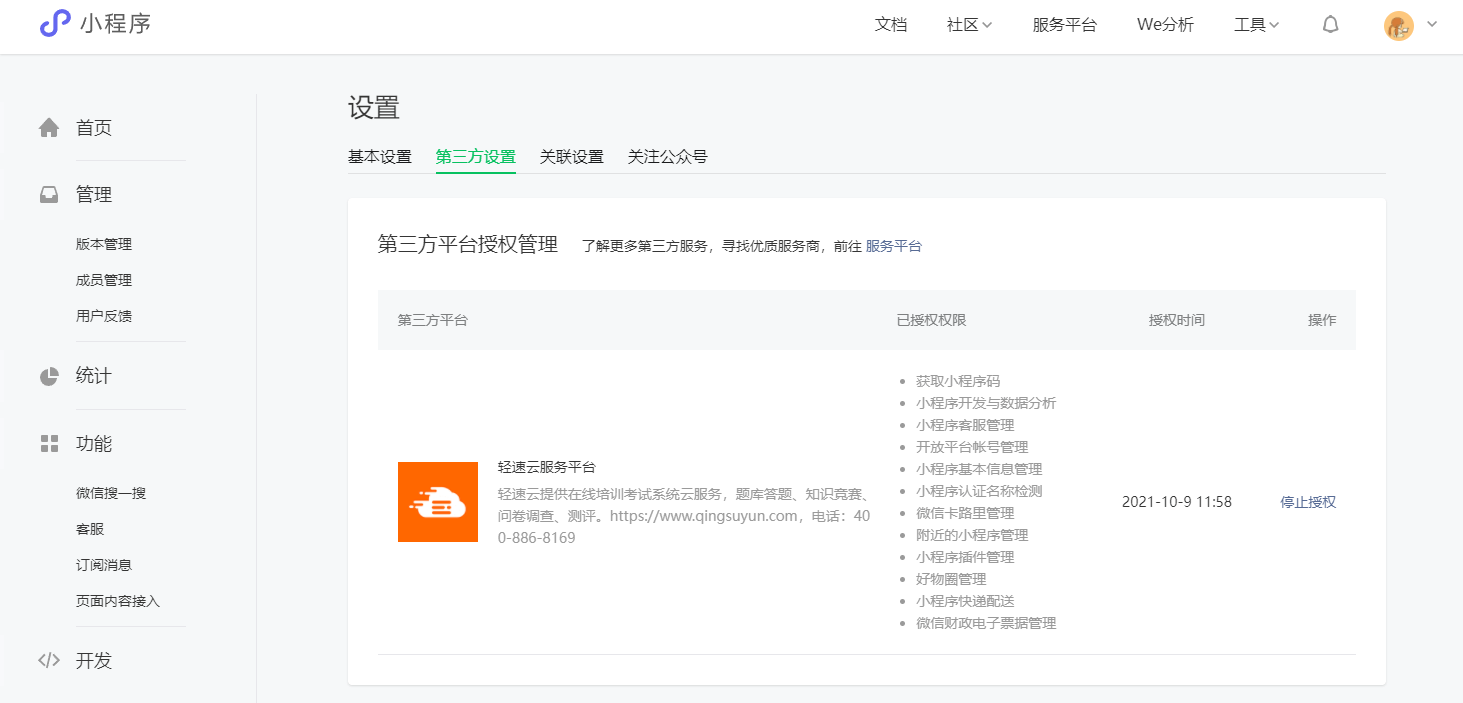The width and height of the screenshot is (1463, 703).
Task: Click the grid icon beside 功能
Action: 49,444
